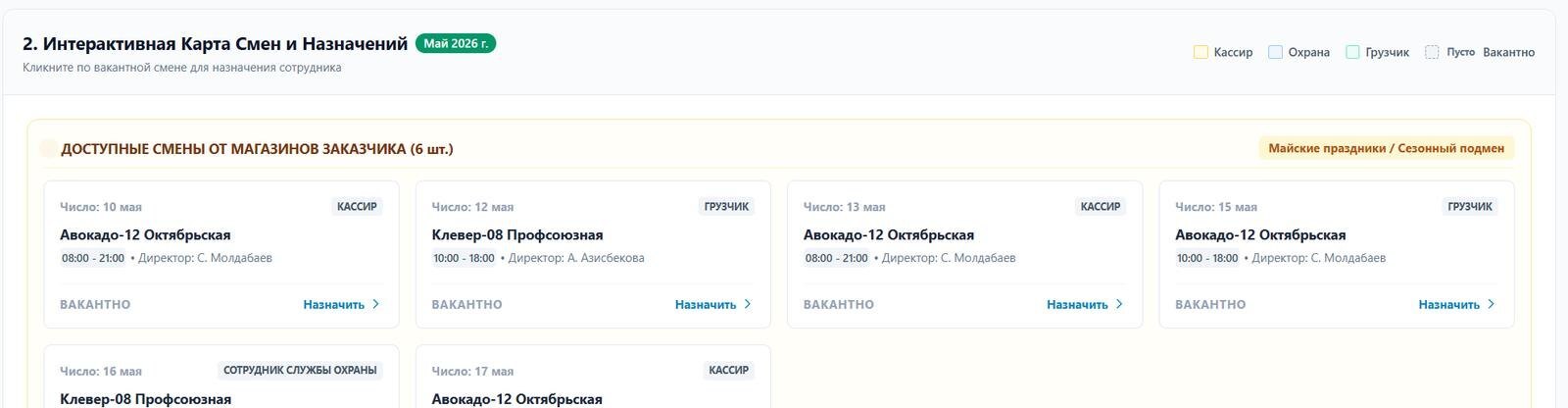Click Авокадо-12 Октябрьская title on 10 мая card
Image resolution: width=1568 pixels, height=408 pixels.
click(145, 234)
